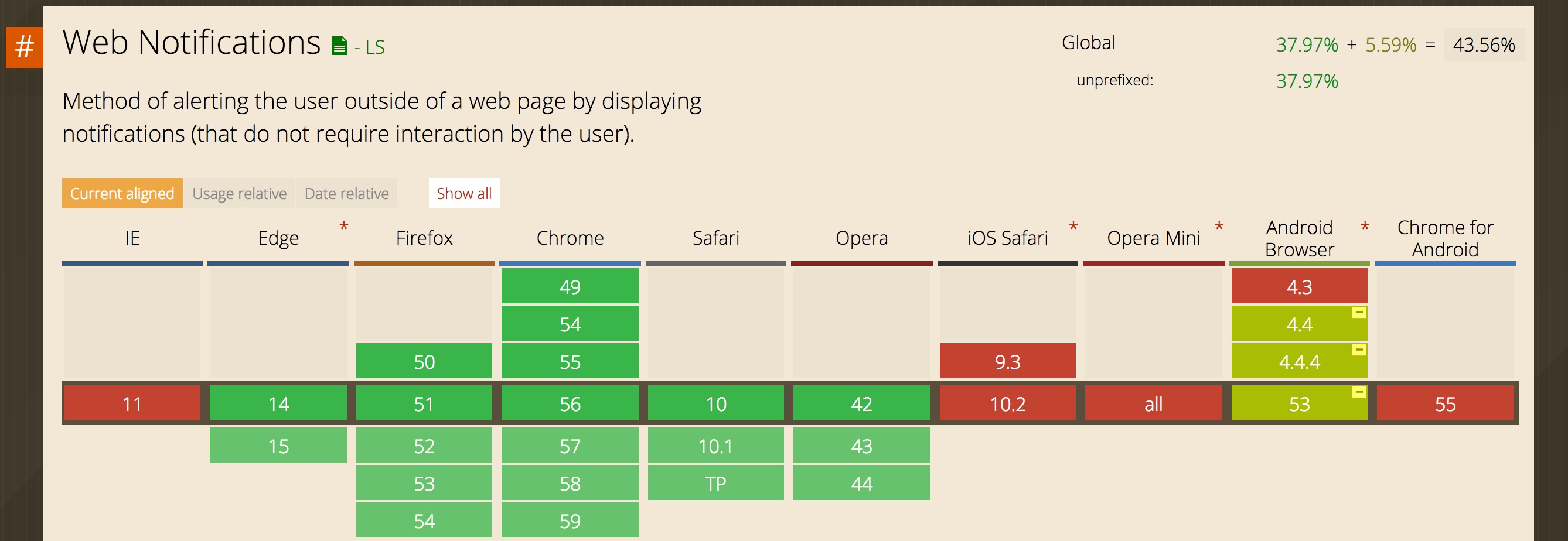Open the LS spec status link
This screenshot has height=541, width=1568.
(x=374, y=47)
